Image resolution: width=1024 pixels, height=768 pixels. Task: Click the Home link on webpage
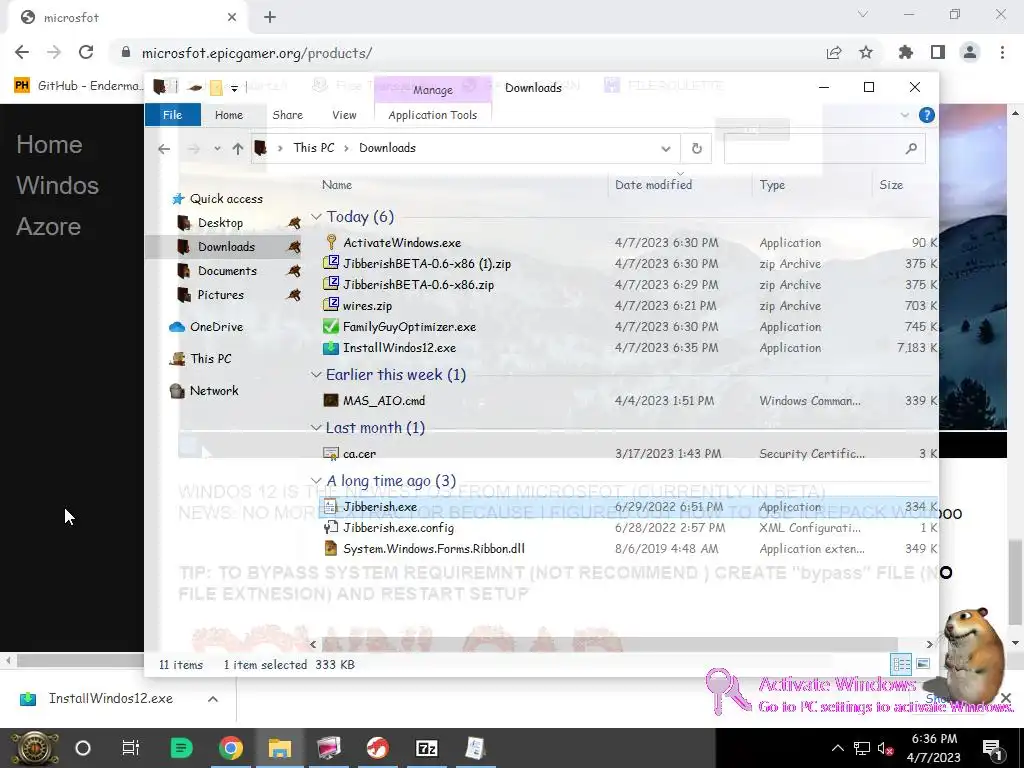[x=50, y=144]
